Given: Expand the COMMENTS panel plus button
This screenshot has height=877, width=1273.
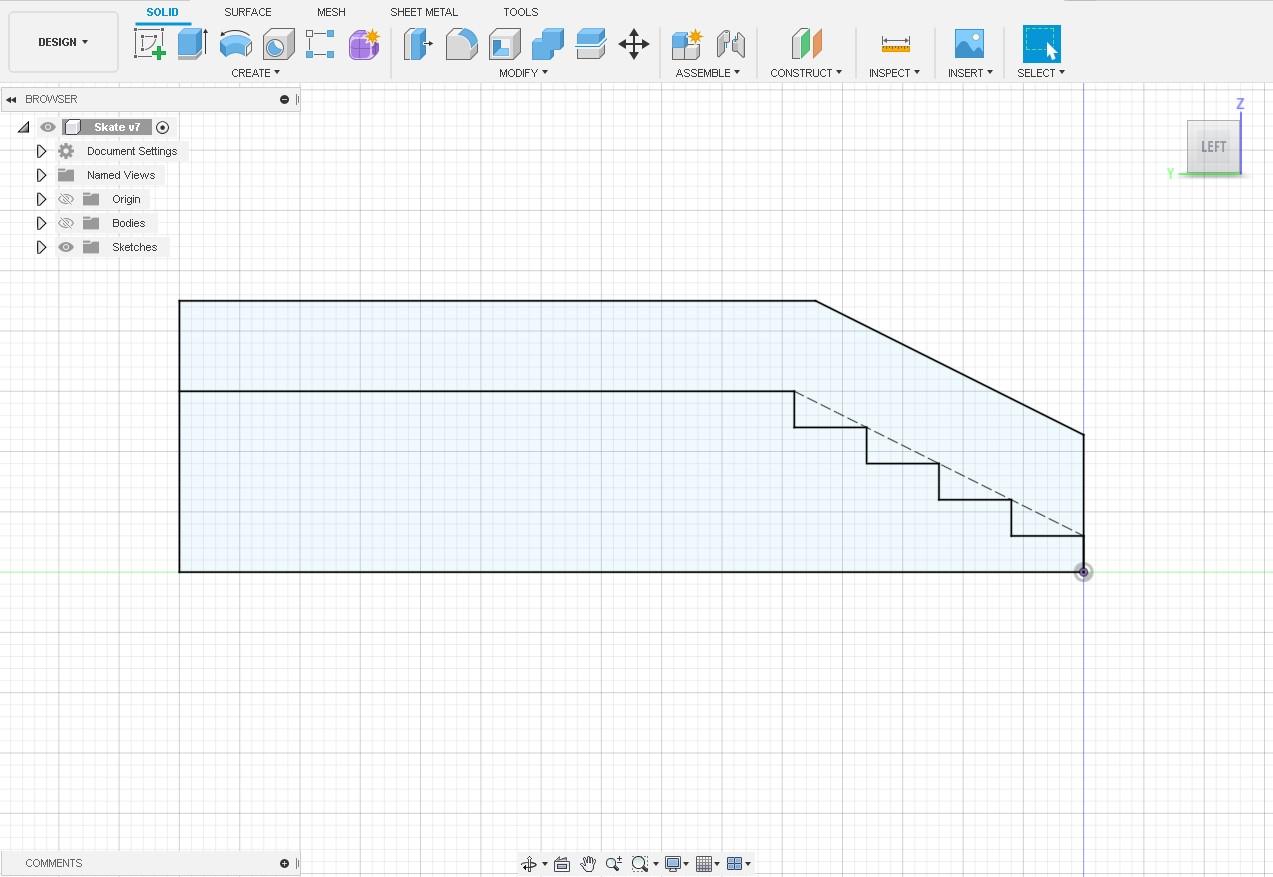Looking at the screenshot, I should point(285,863).
